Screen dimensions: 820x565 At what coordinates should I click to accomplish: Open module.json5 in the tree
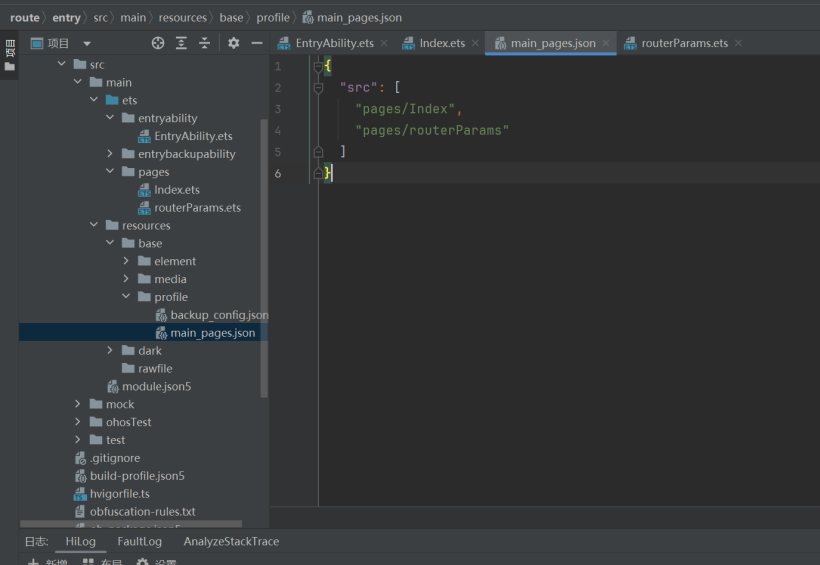pyautogui.click(x=149, y=386)
